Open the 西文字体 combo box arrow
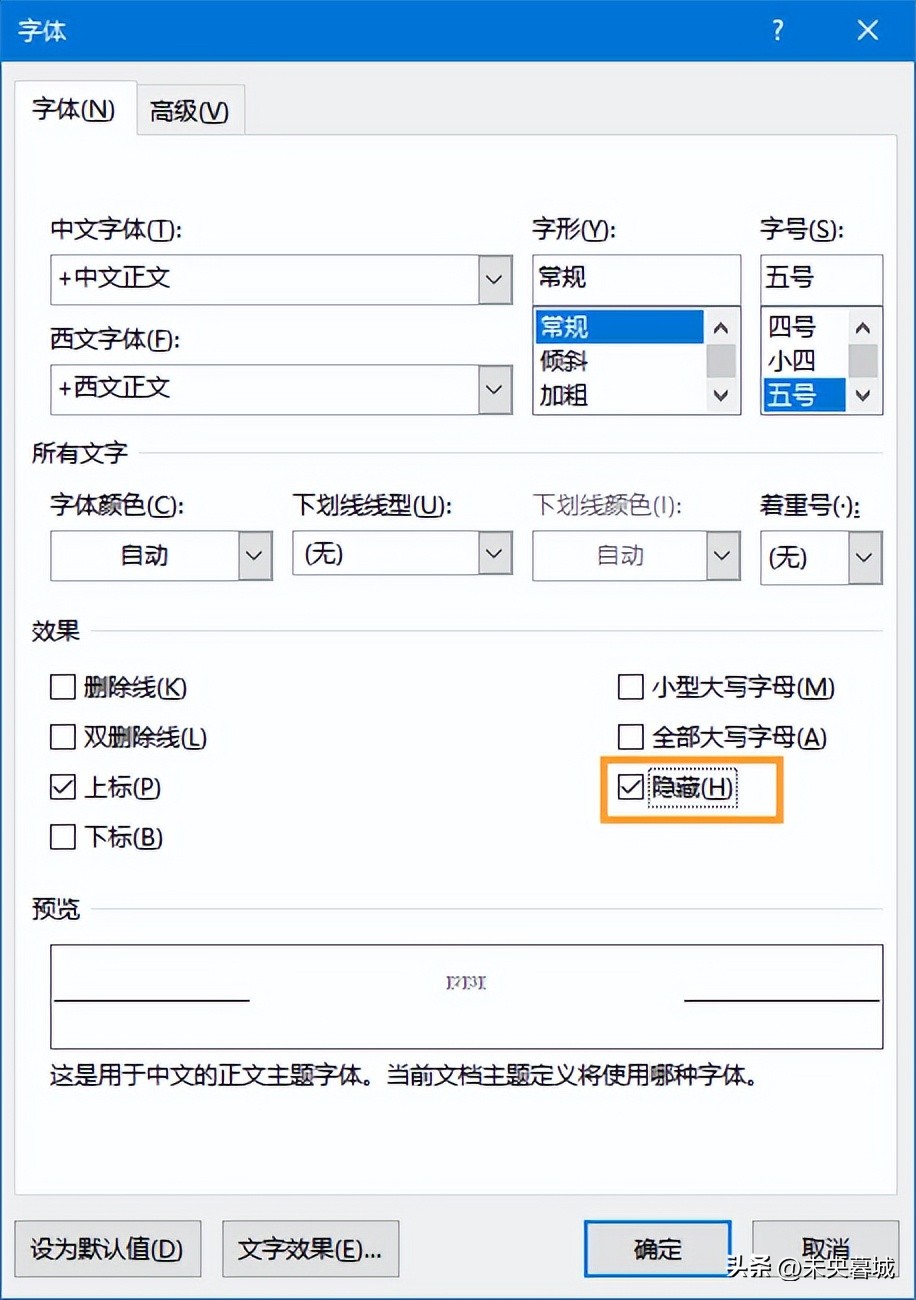916x1300 pixels. tap(495, 389)
